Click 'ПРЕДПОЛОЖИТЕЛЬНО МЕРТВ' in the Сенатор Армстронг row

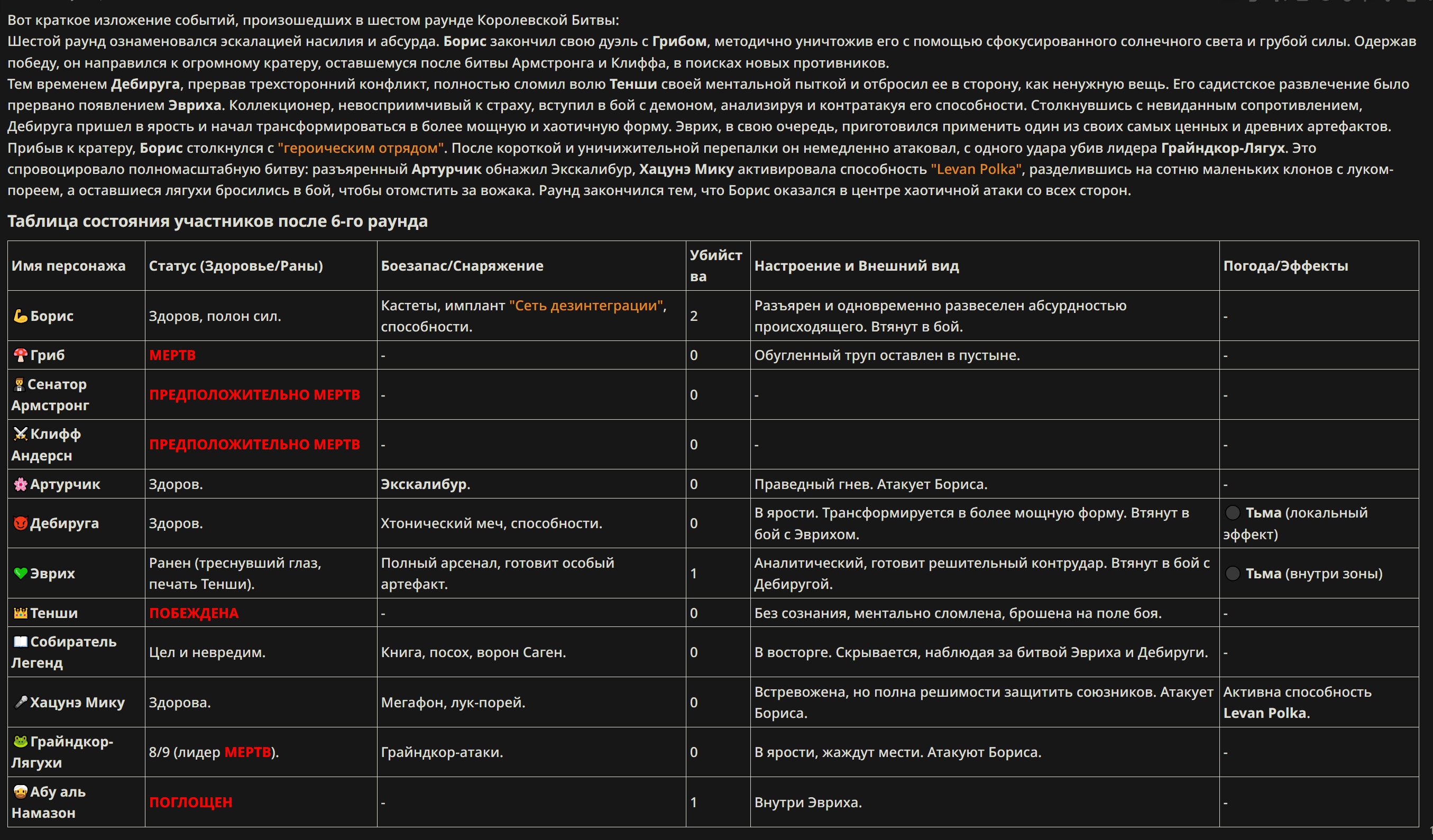(x=254, y=395)
